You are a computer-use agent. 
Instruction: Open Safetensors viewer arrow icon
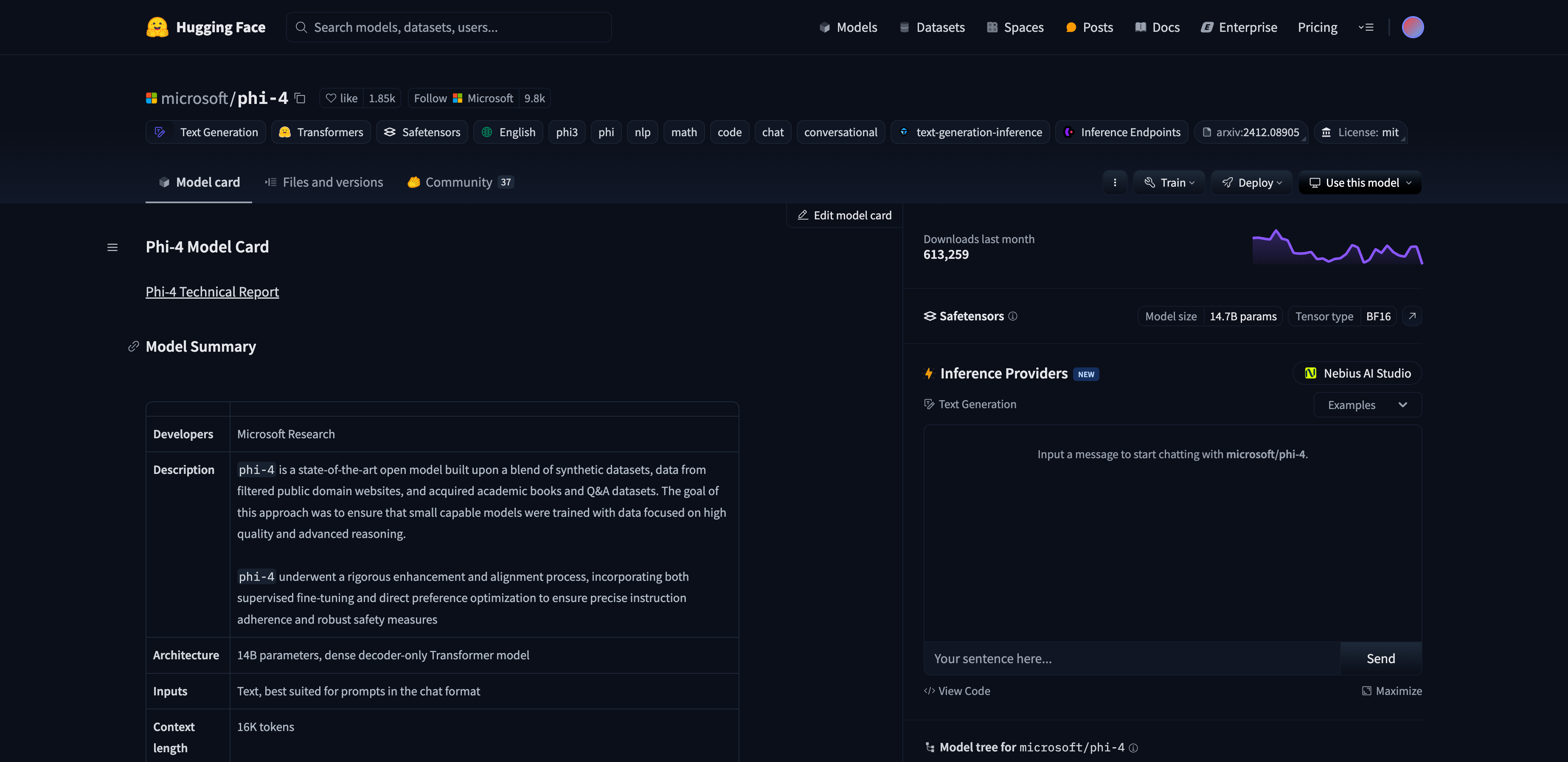1412,316
